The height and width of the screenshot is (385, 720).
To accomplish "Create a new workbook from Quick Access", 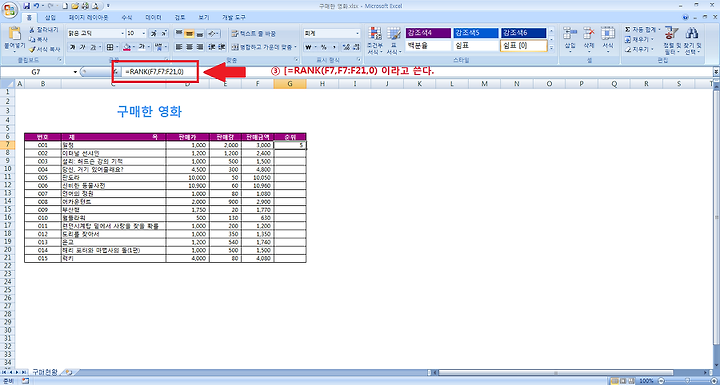I will click(x=65, y=6).
